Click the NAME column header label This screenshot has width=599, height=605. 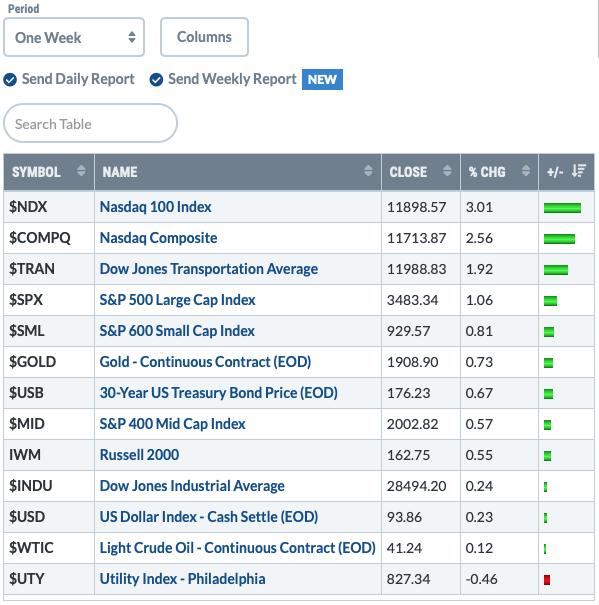click(x=120, y=172)
